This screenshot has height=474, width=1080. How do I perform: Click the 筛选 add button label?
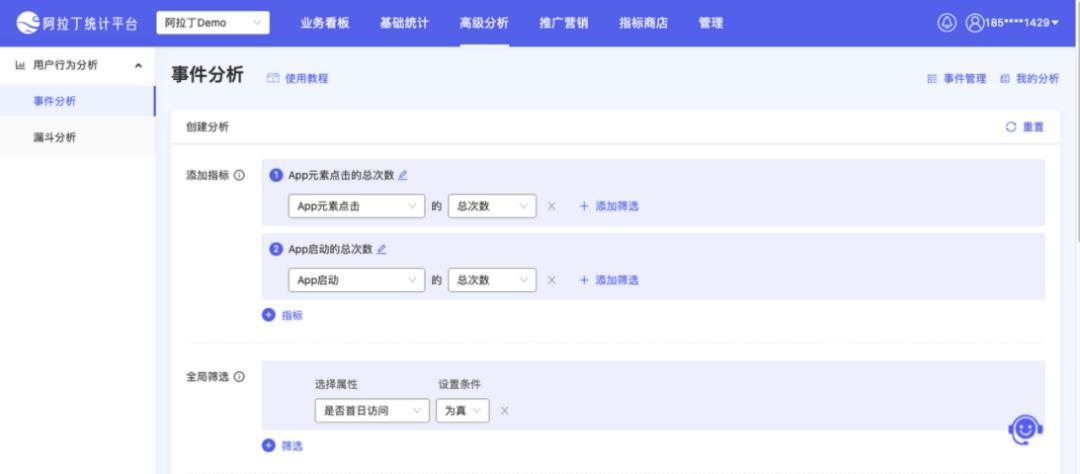pyautogui.click(x=292, y=446)
